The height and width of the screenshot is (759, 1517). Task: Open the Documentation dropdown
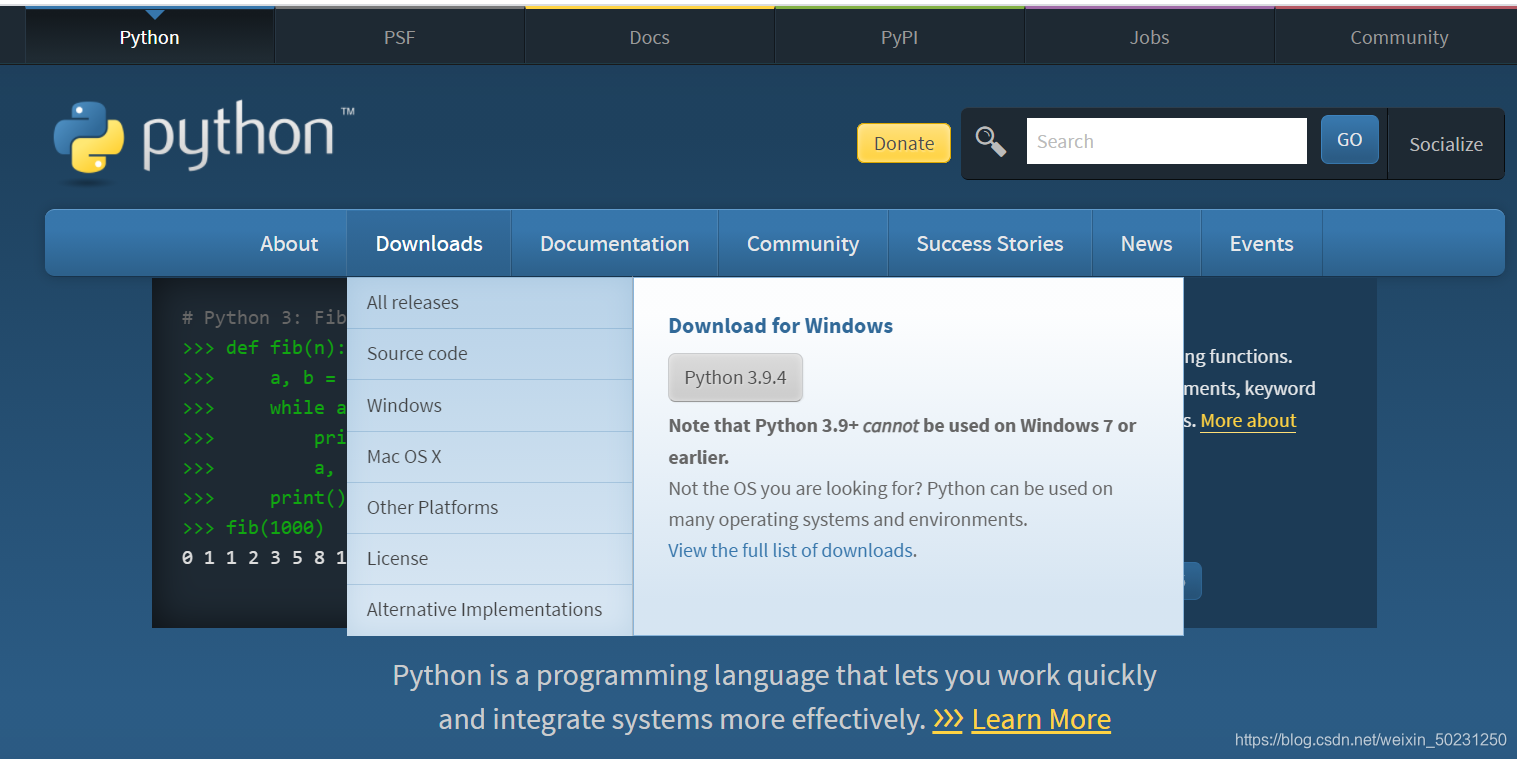point(614,242)
